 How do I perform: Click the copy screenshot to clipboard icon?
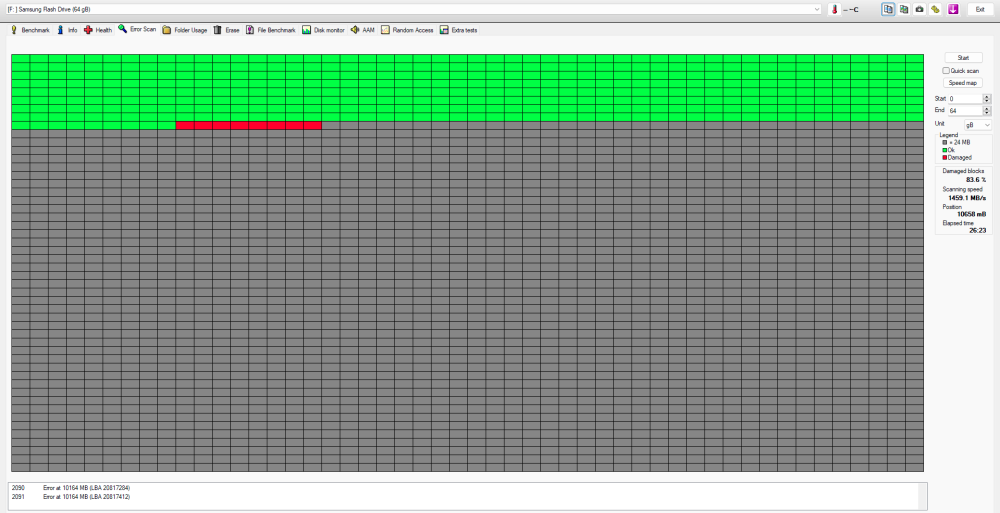(x=904, y=10)
